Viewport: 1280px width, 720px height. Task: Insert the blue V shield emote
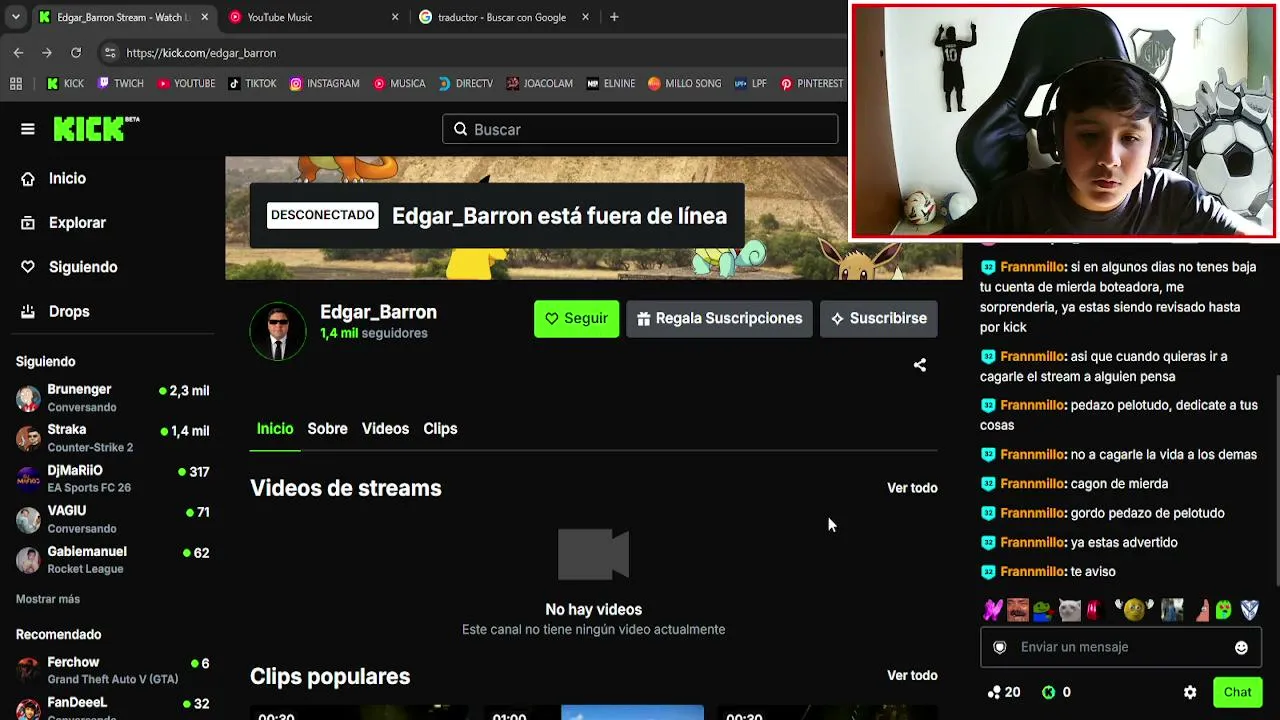1250,609
